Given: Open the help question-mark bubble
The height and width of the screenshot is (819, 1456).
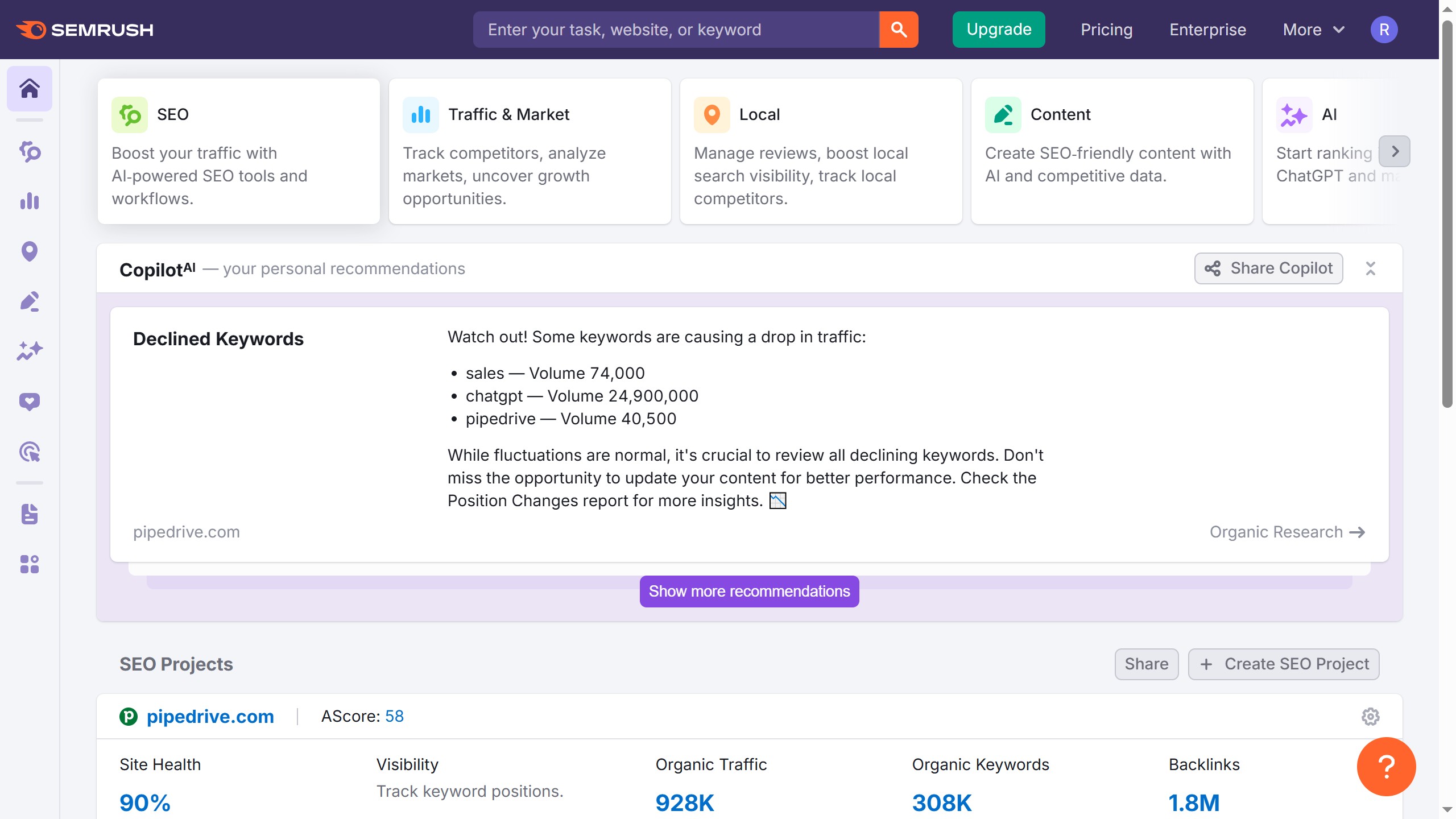Looking at the screenshot, I should coord(1386,766).
